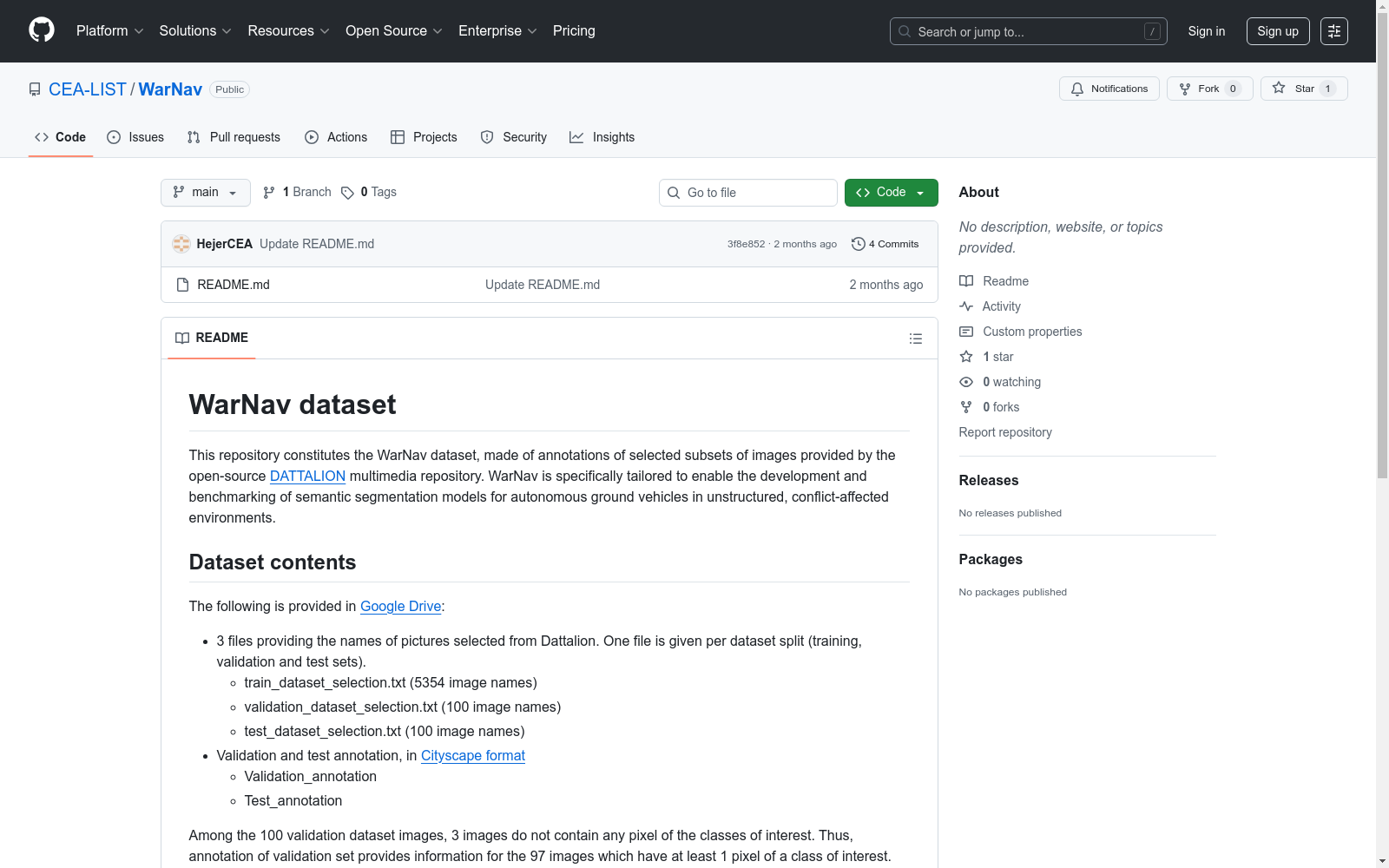This screenshot has width=1389, height=868.
Task: Click the book icon next to Readme
Action: 966,281
